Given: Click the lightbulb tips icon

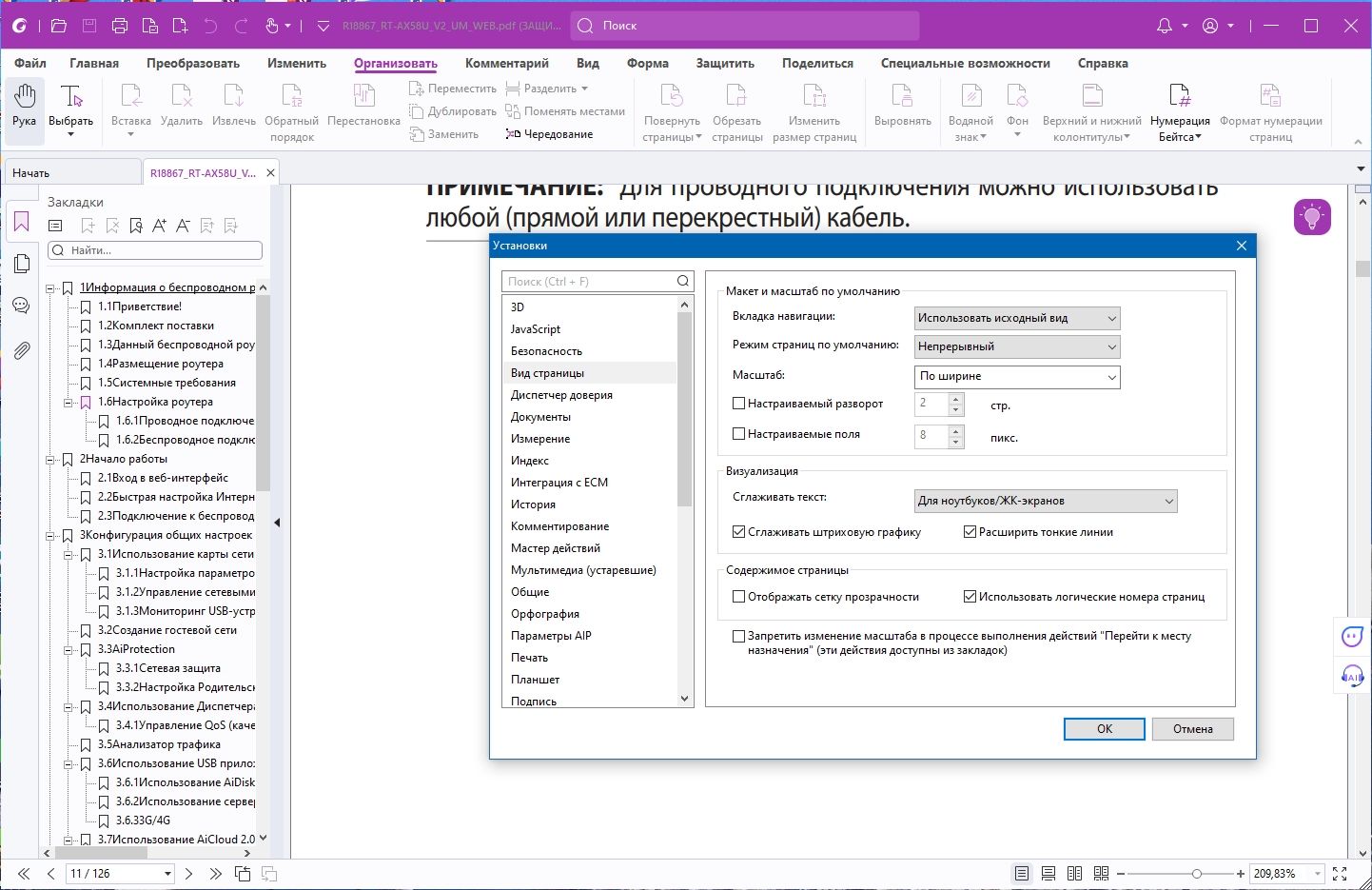Looking at the screenshot, I should click(1312, 217).
